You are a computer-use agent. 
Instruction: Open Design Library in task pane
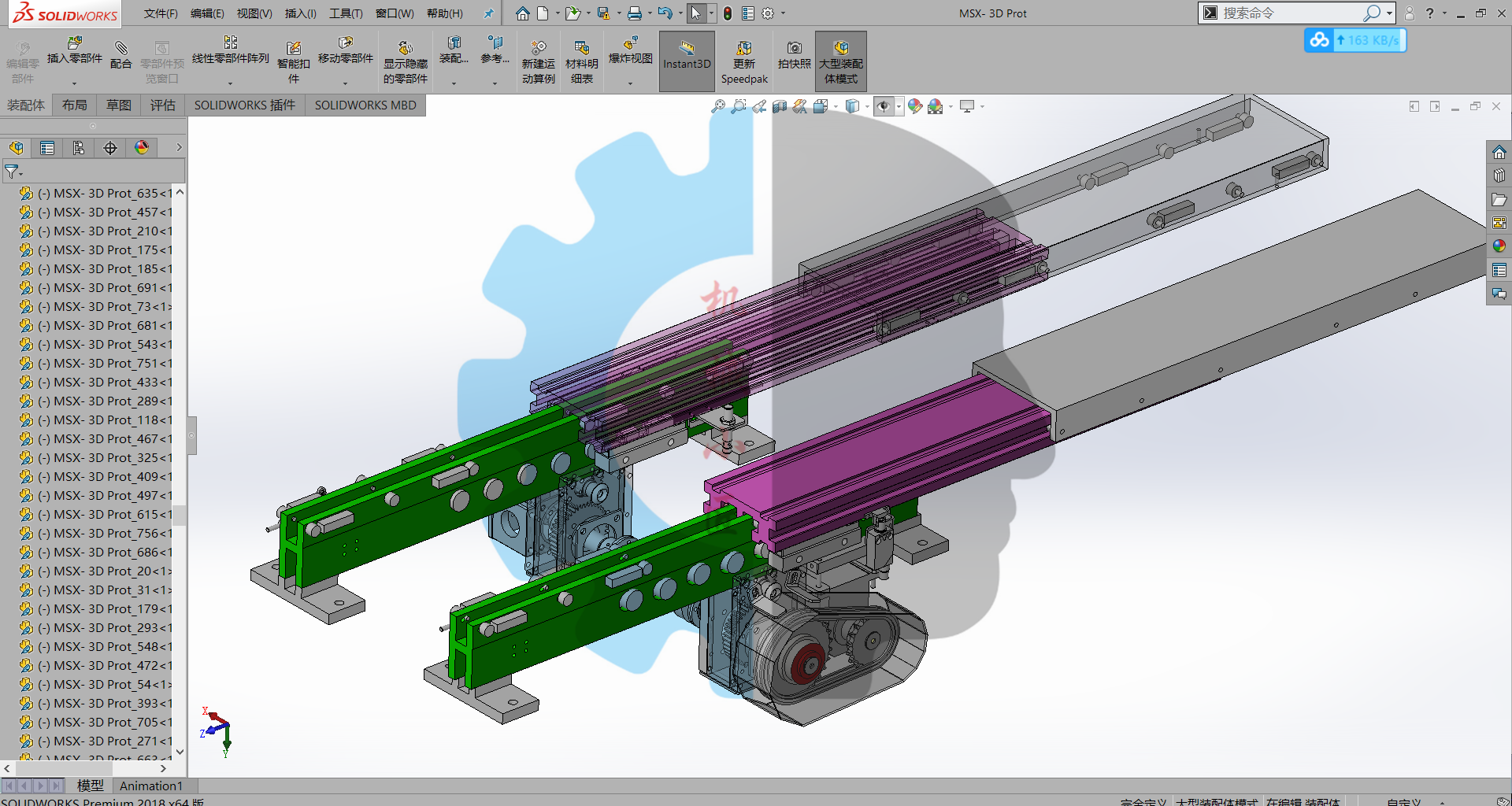tap(1499, 176)
